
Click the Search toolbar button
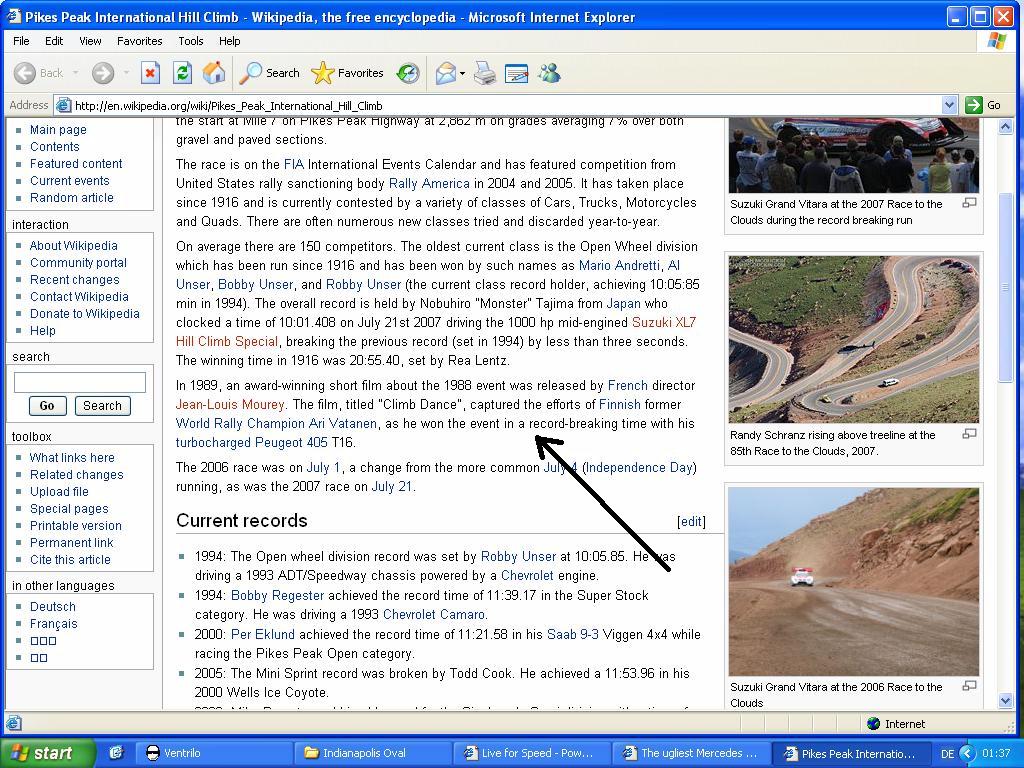[269, 73]
